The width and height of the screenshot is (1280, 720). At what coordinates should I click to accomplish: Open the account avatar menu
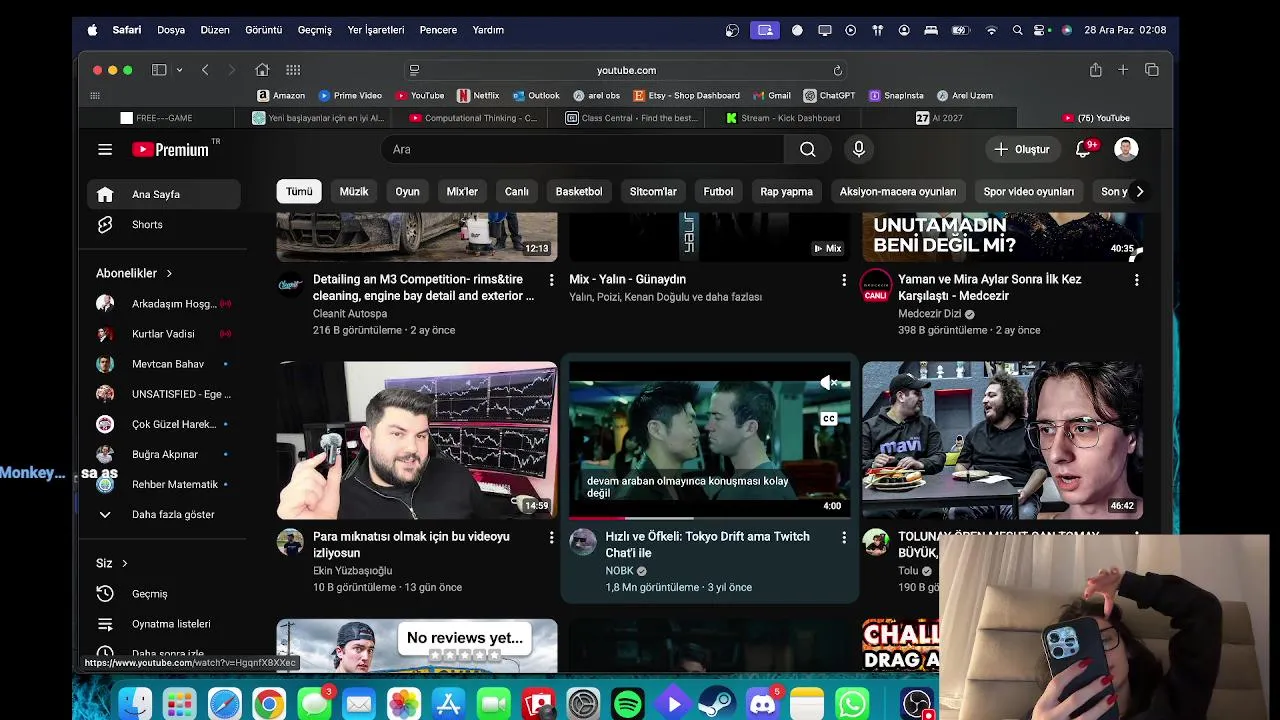pyautogui.click(x=1126, y=150)
